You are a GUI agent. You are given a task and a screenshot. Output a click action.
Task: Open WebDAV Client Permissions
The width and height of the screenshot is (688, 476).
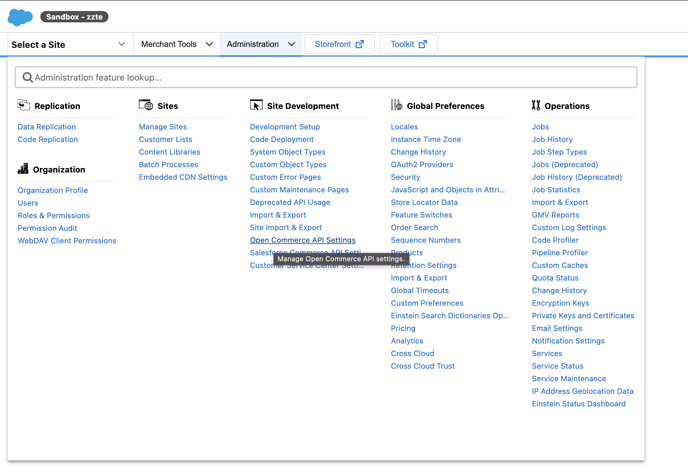click(x=67, y=241)
